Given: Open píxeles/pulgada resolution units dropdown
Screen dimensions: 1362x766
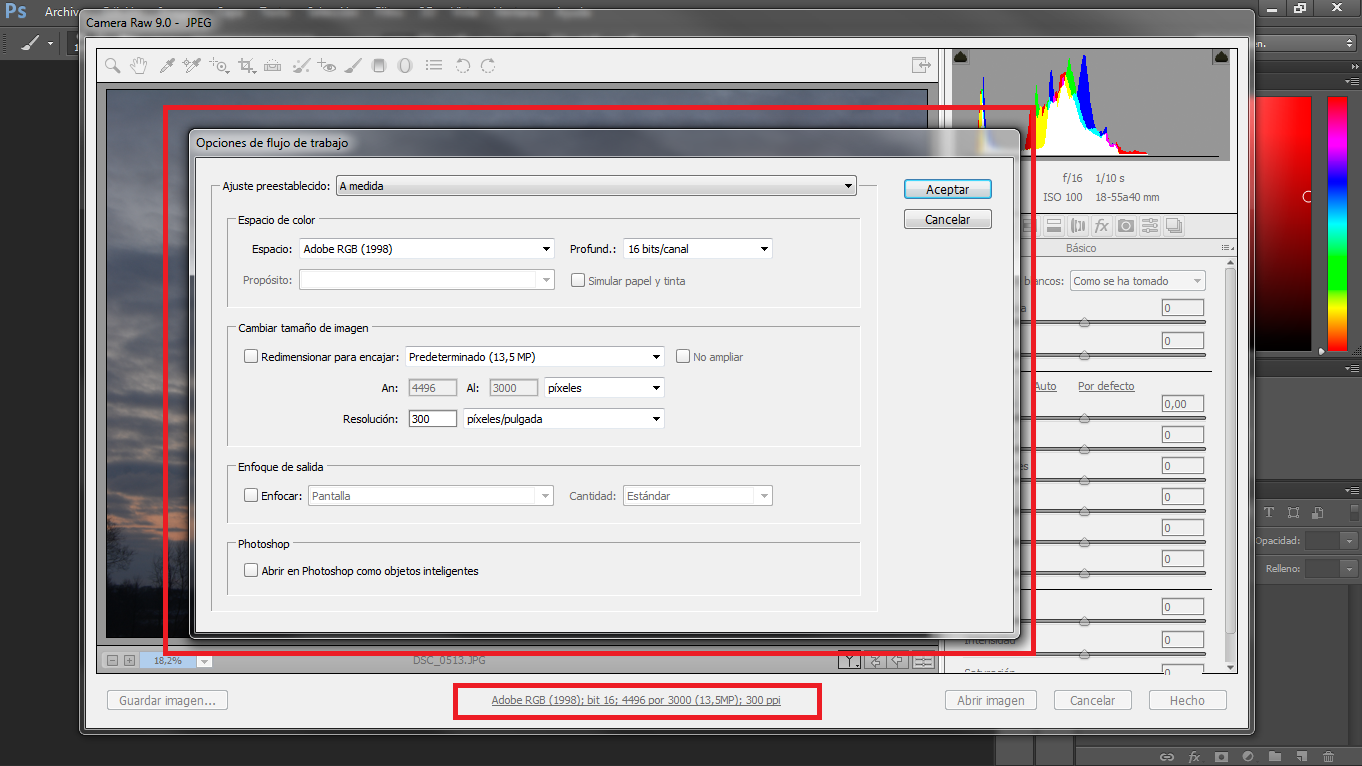Looking at the screenshot, I should [x=564, y=419].
